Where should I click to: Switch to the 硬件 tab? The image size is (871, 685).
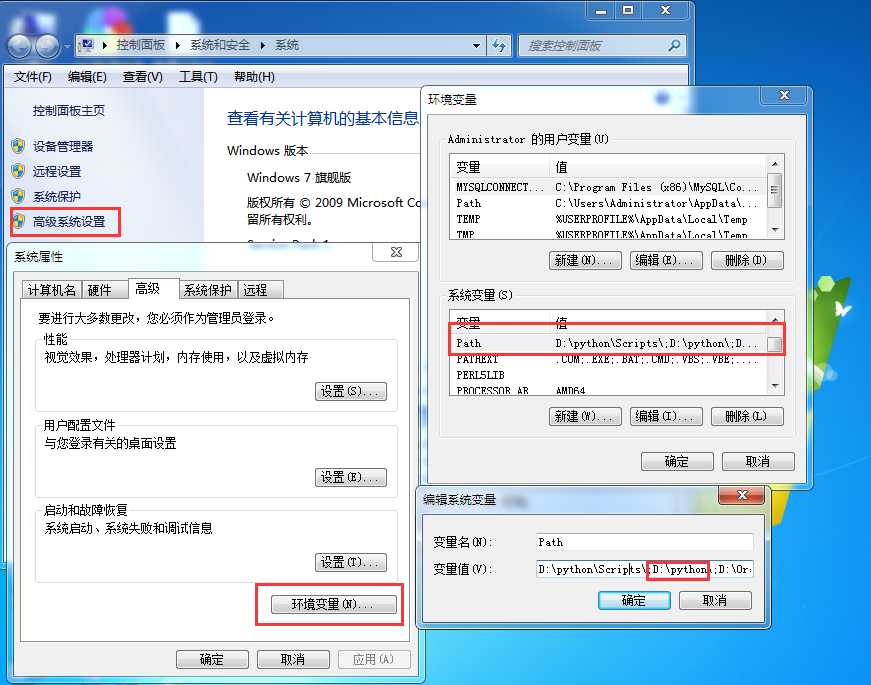[100, 290]
